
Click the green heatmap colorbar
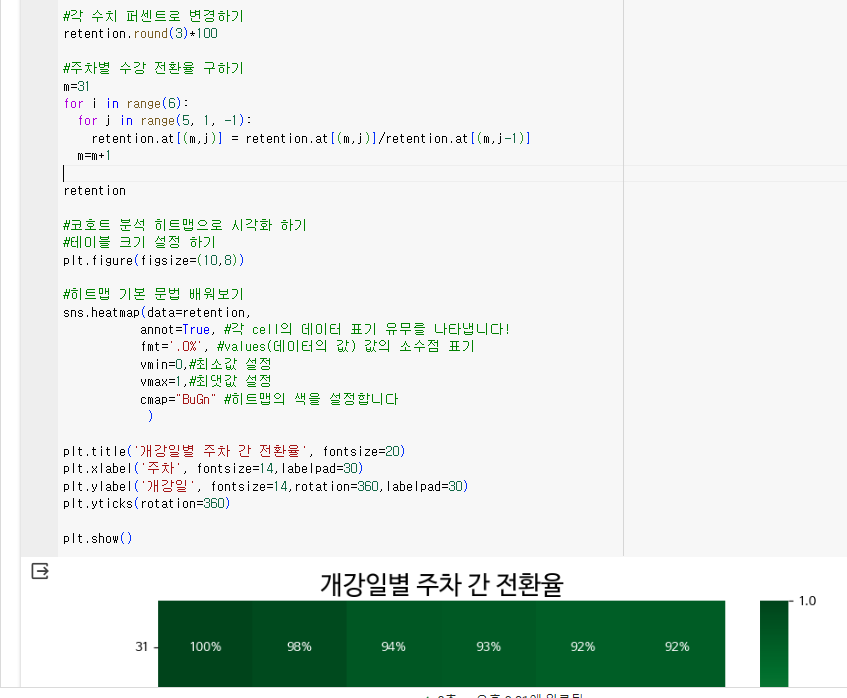774,644
